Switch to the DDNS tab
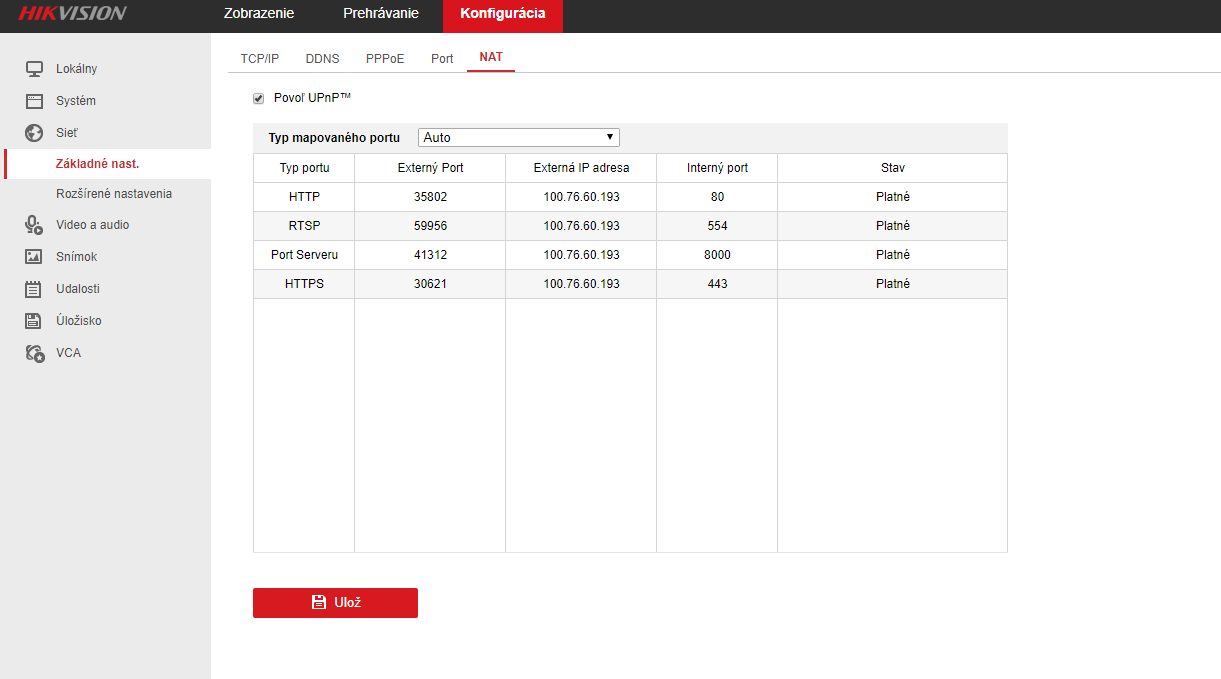This screenshot has height=679, width=1221. click(x=322, y=59)
